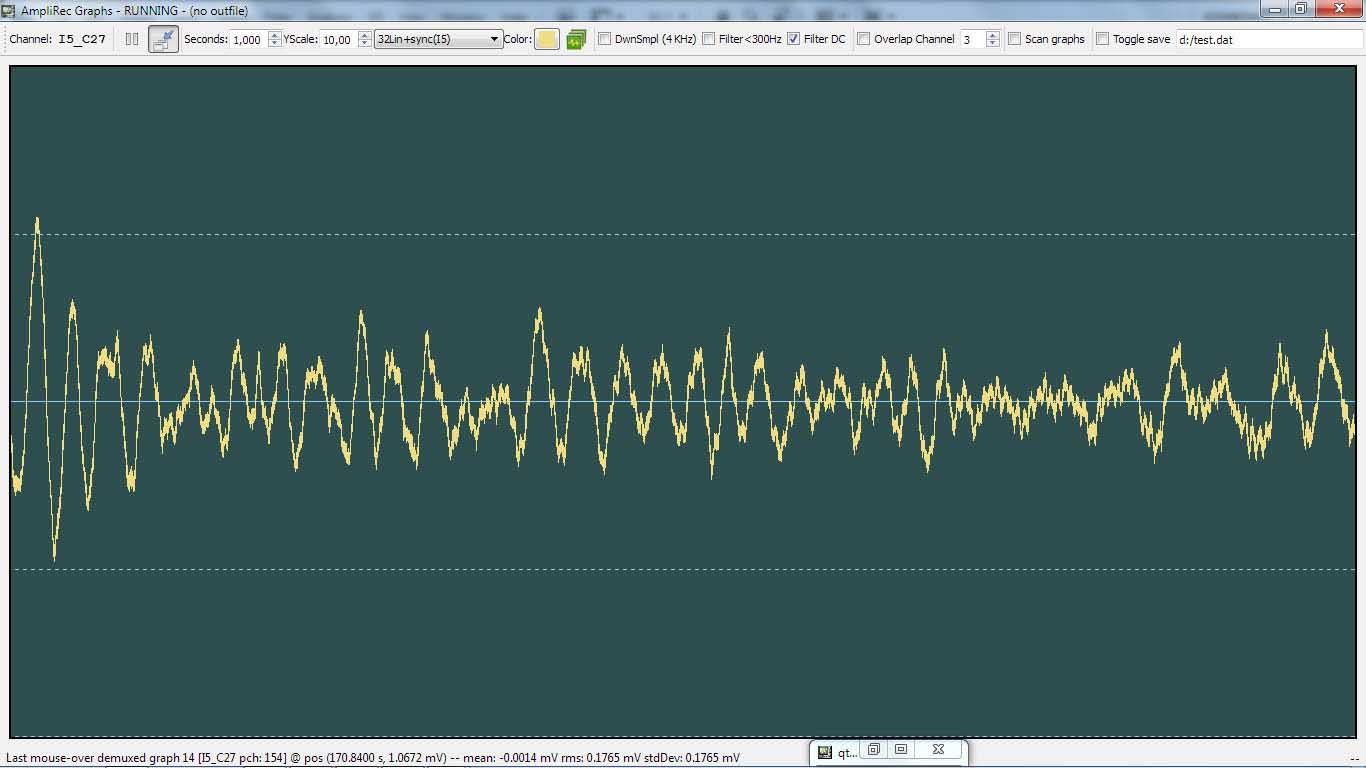
Task: Enable the Filter<300Hz checkbox
Action: click(x=708, y=39)
